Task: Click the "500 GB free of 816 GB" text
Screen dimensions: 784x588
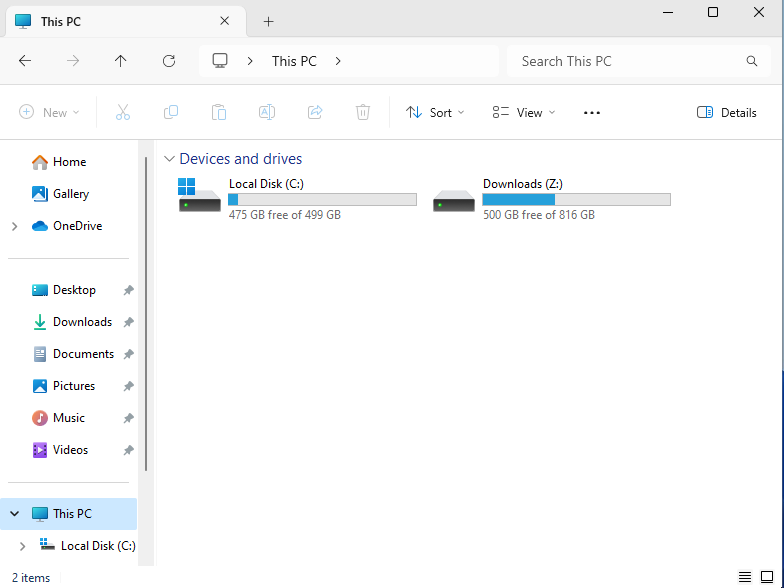Action: coord(538,215)
